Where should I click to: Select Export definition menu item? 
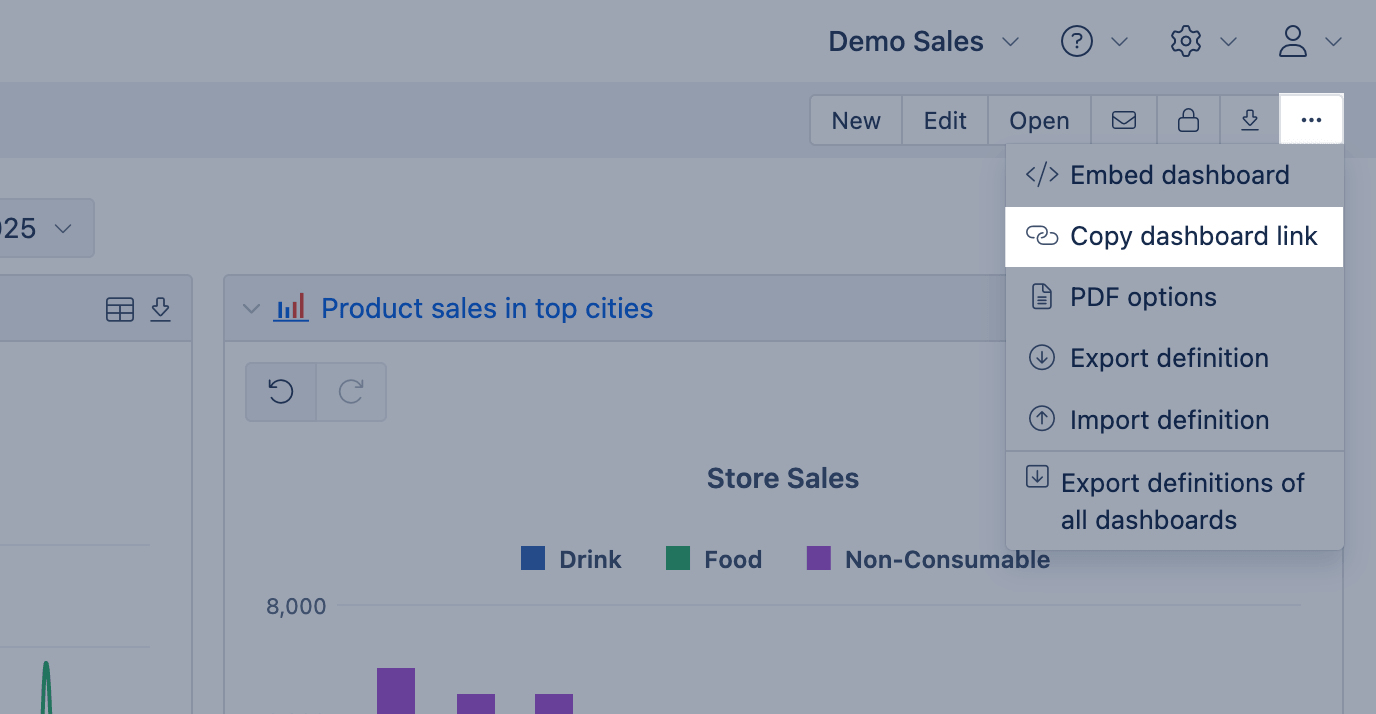pyautogui.click(x=1174, y=358)
